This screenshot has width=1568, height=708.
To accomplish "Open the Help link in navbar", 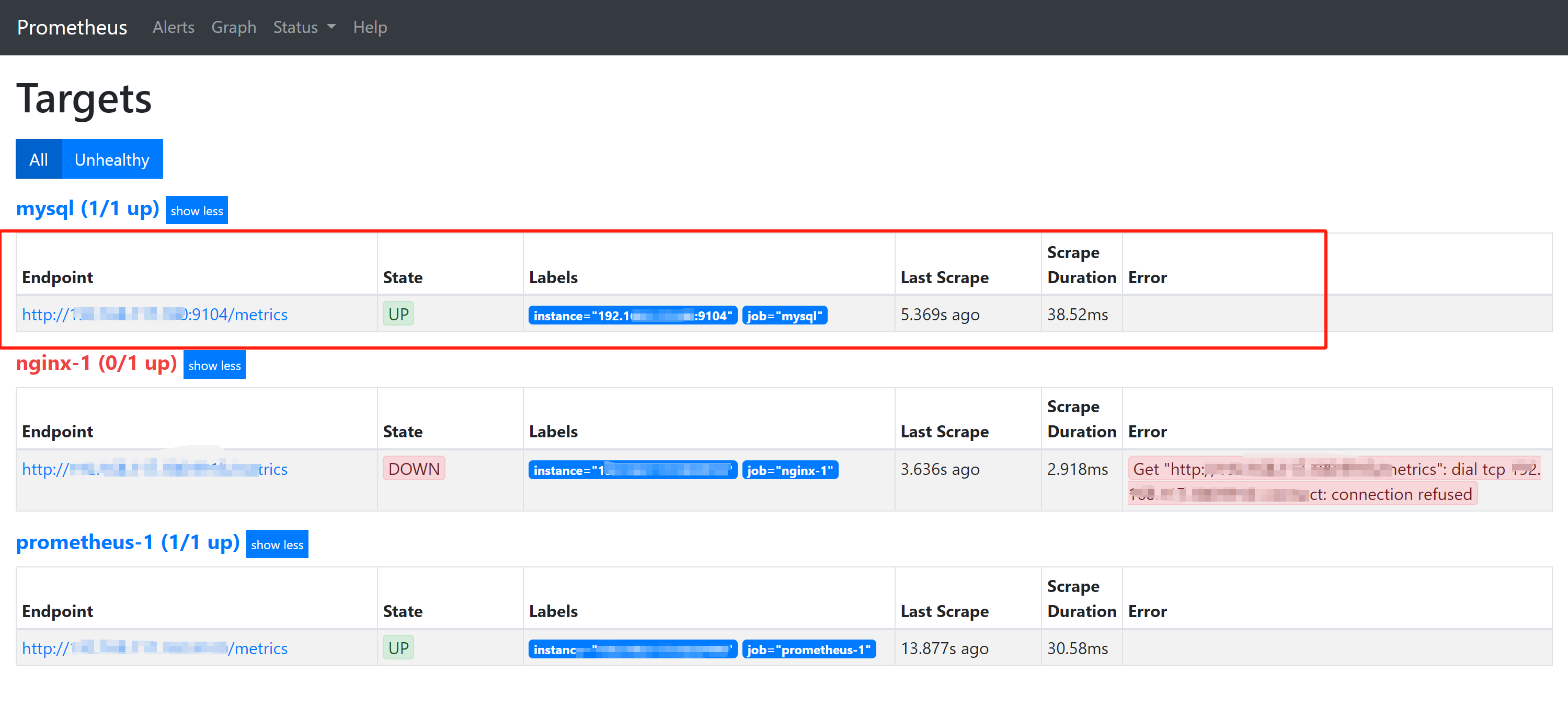I will (x=370, y=27).
